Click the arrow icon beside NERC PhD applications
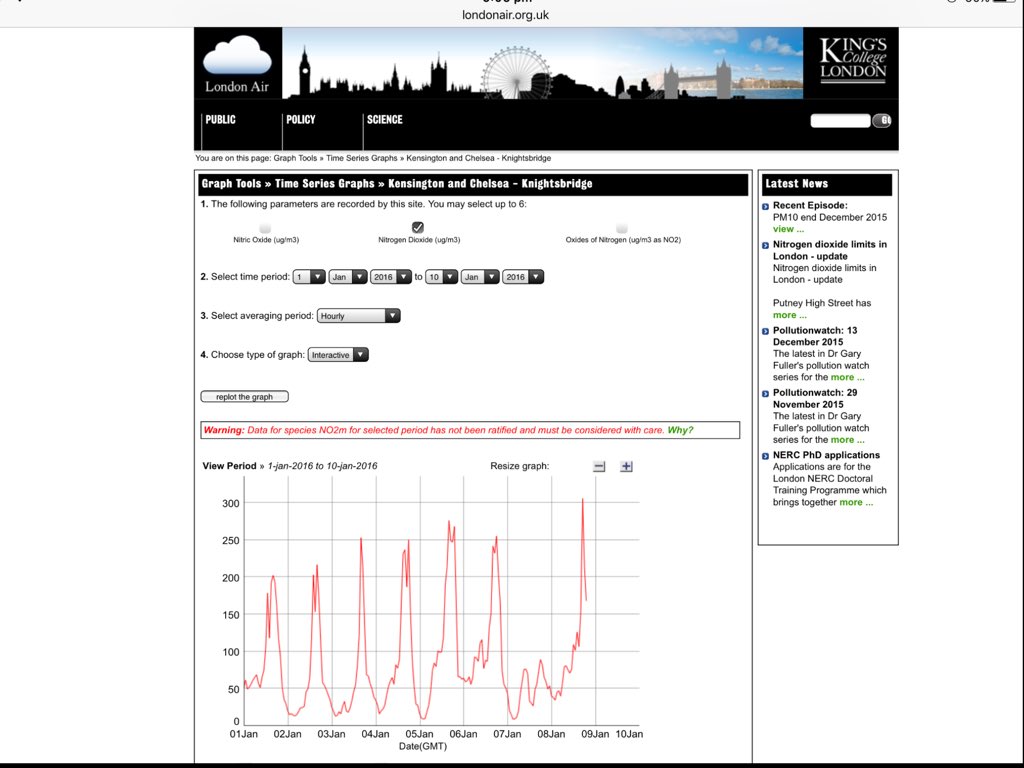Viewport: 1024px width, 768px height. point(765,455)
